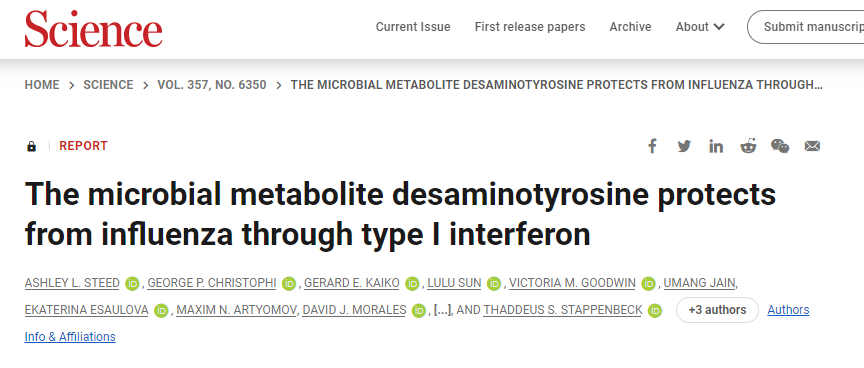Expand the +3 authors list

click(717, 310)
